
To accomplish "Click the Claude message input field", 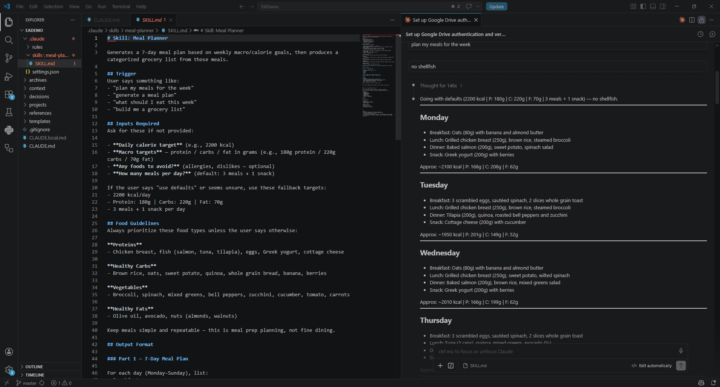I will click(x=556, y=351).
